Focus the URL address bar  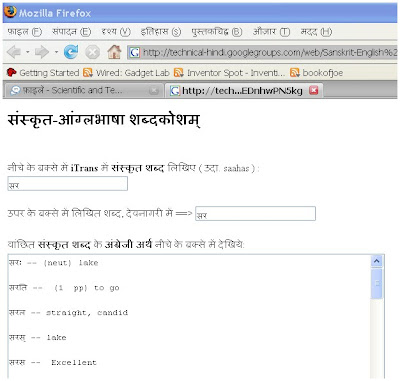262,52
